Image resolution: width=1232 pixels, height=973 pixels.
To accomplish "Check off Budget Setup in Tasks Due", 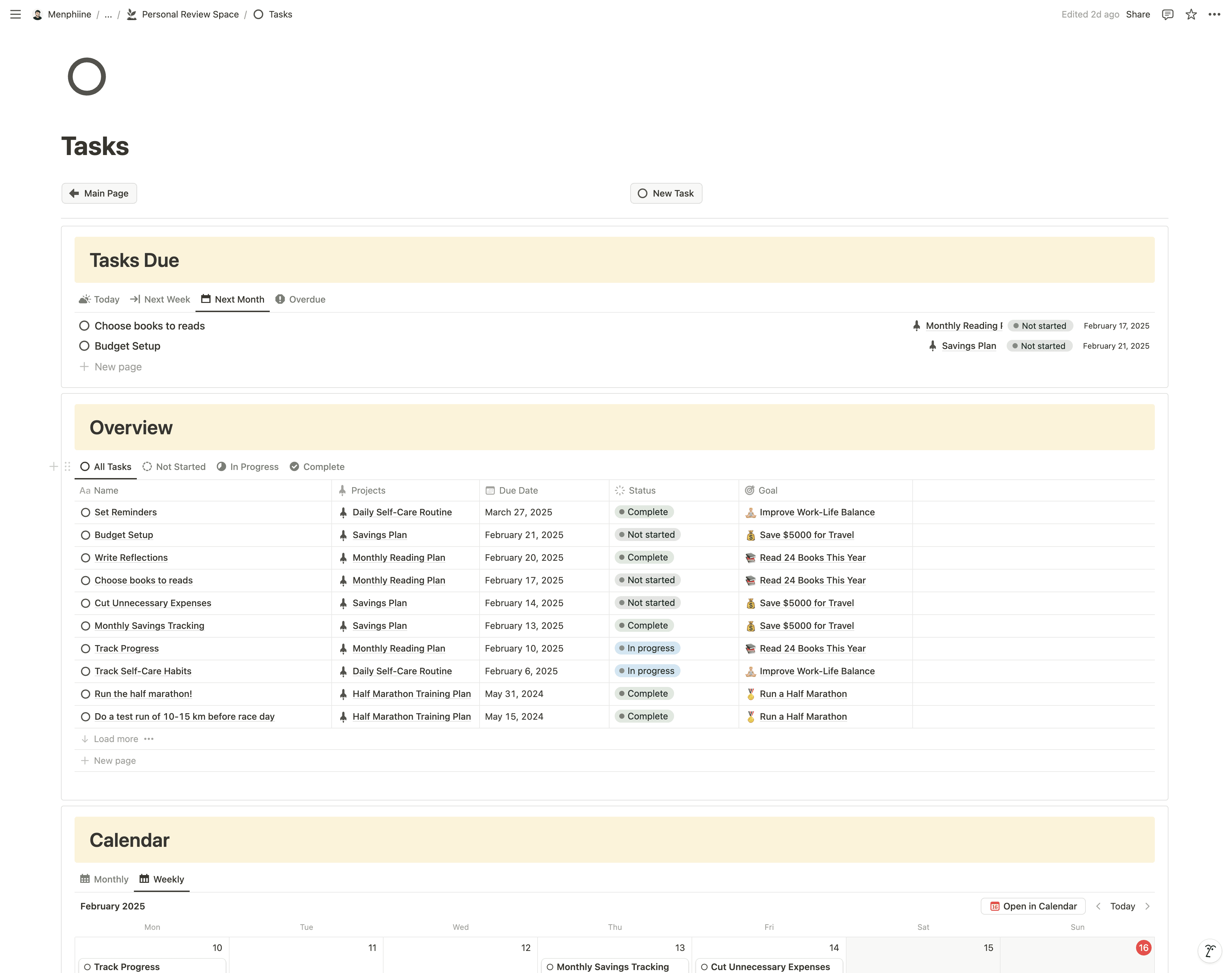I will click(x=84, y=346).
